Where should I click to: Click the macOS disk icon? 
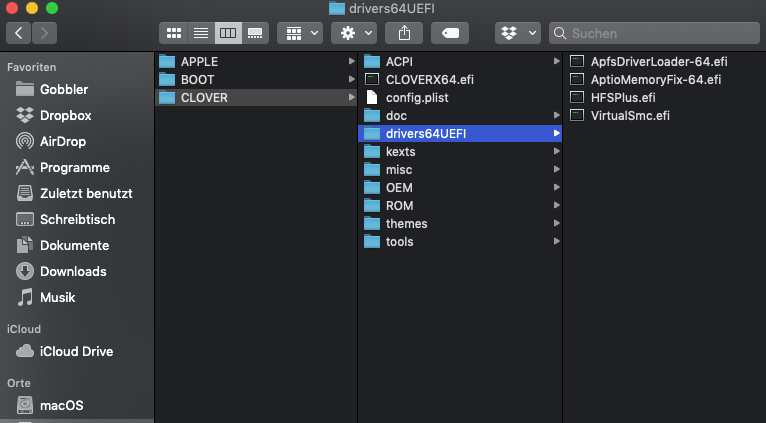[25, 405]
